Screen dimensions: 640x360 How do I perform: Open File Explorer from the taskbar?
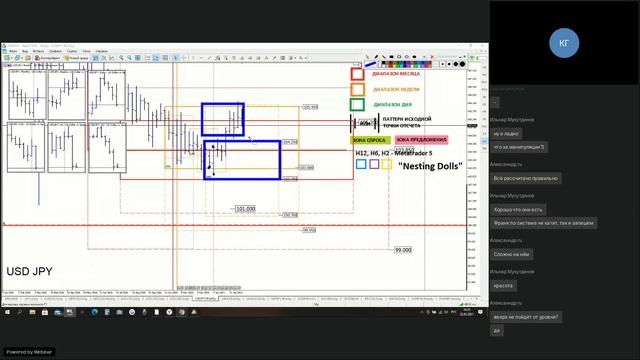(x=32, y=312)
